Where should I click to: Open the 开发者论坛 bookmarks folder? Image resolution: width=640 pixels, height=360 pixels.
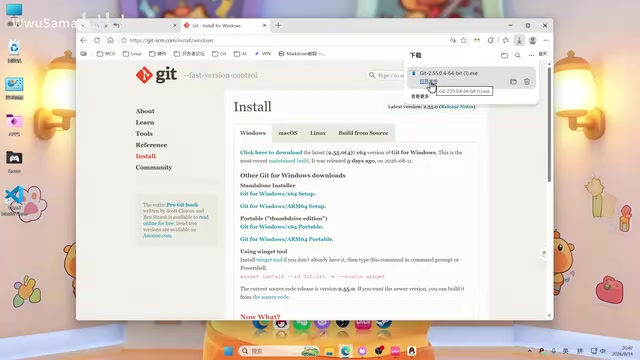(x=189, y=53)
